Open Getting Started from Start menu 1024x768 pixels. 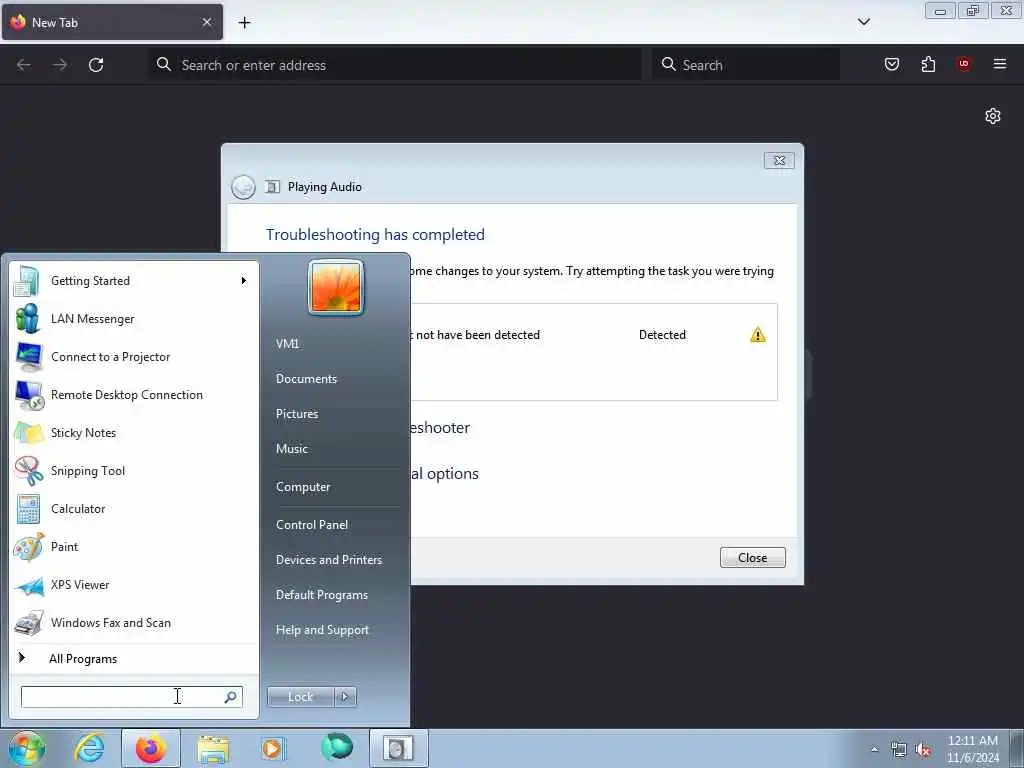(135, 281)
